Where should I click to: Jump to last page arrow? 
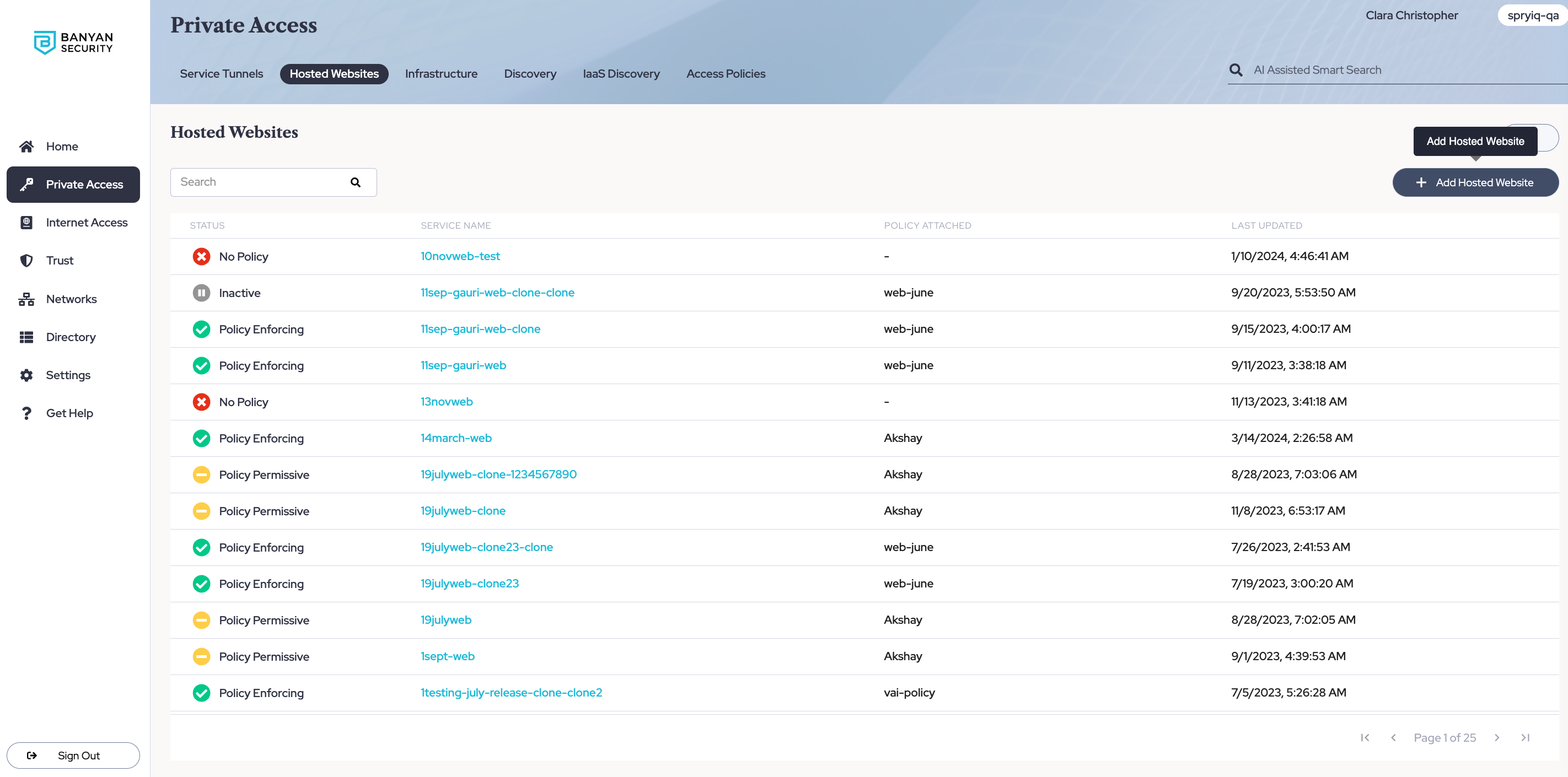[x=1526, y=737]
